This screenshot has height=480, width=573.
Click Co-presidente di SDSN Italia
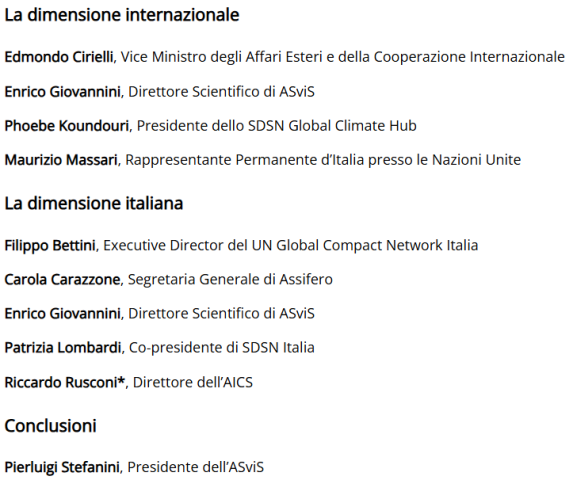coord(222,347)
